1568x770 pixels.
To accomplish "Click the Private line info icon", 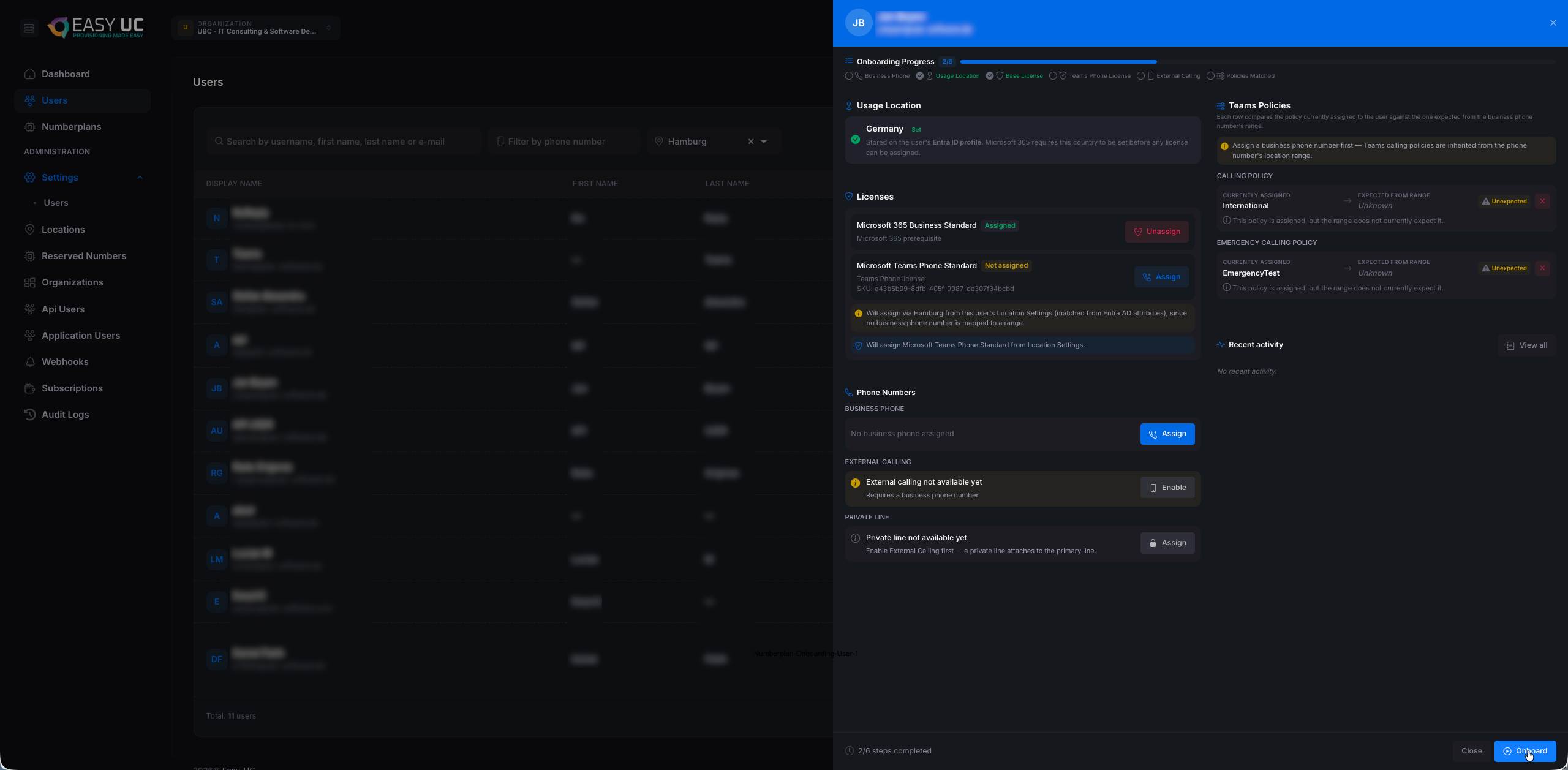I will coord(855,538).
